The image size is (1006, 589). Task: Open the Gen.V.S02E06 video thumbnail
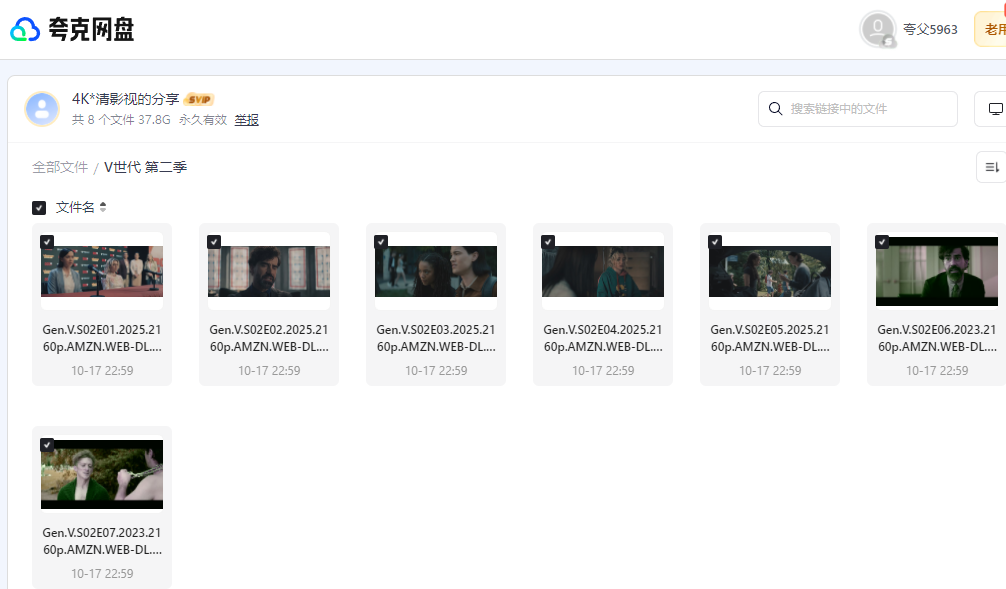click(937, 272)
